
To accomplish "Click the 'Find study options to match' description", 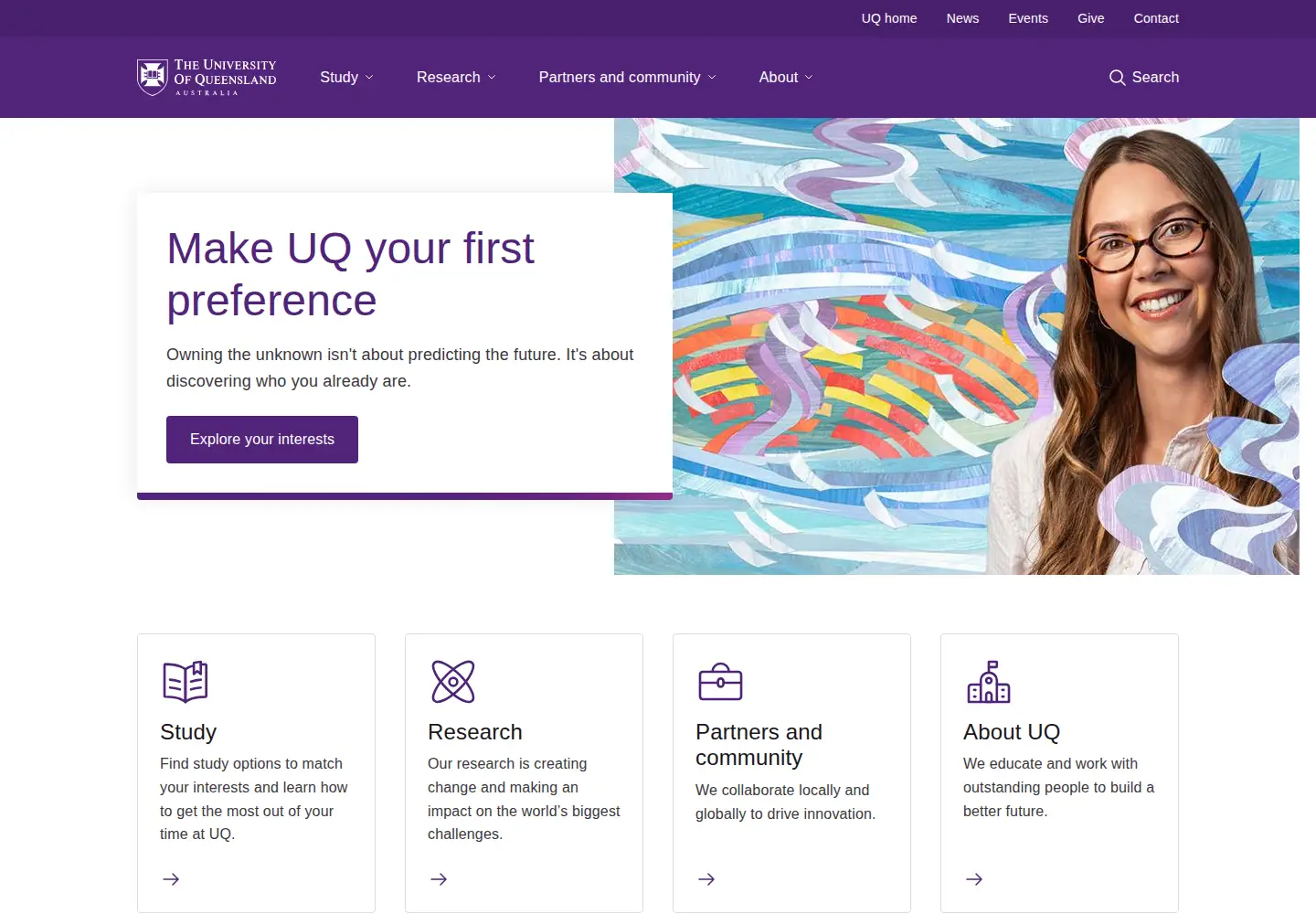I will coord(253,799).
